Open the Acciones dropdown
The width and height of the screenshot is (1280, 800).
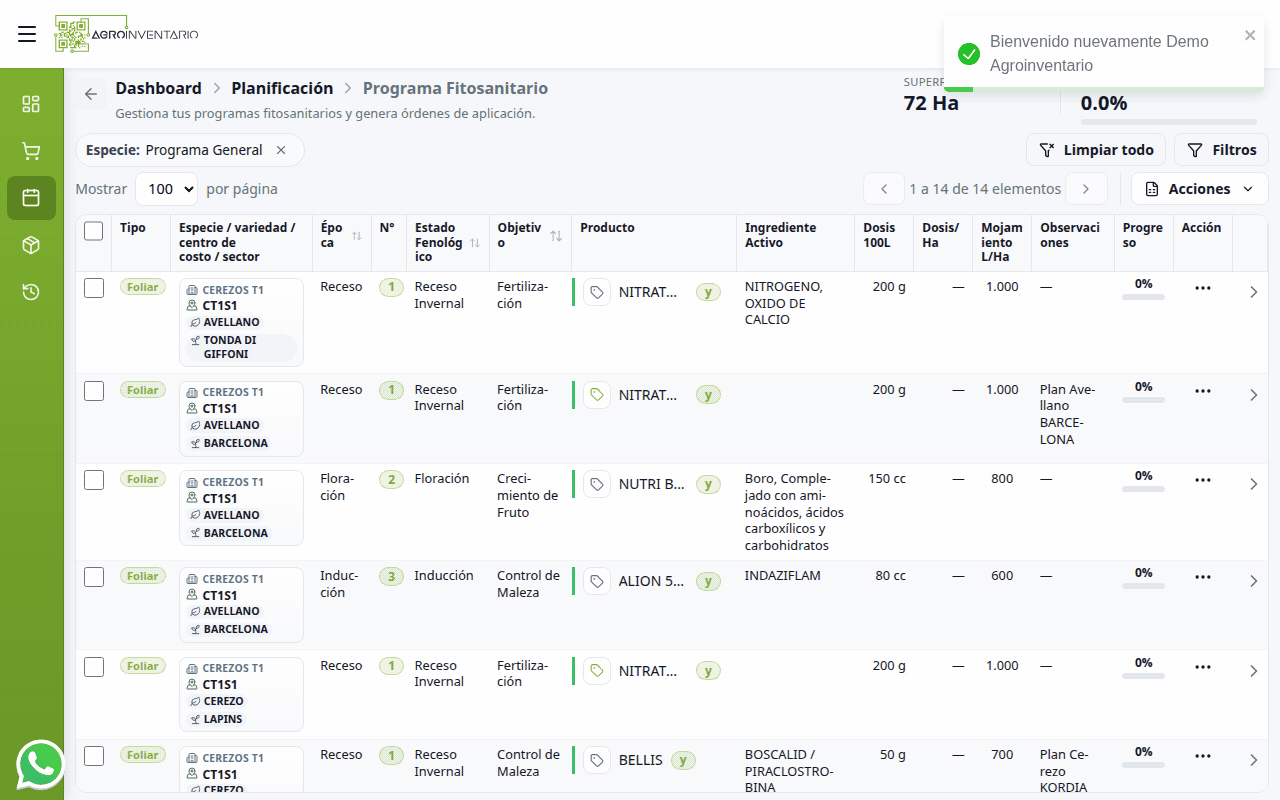click(x=1200, y=189)
